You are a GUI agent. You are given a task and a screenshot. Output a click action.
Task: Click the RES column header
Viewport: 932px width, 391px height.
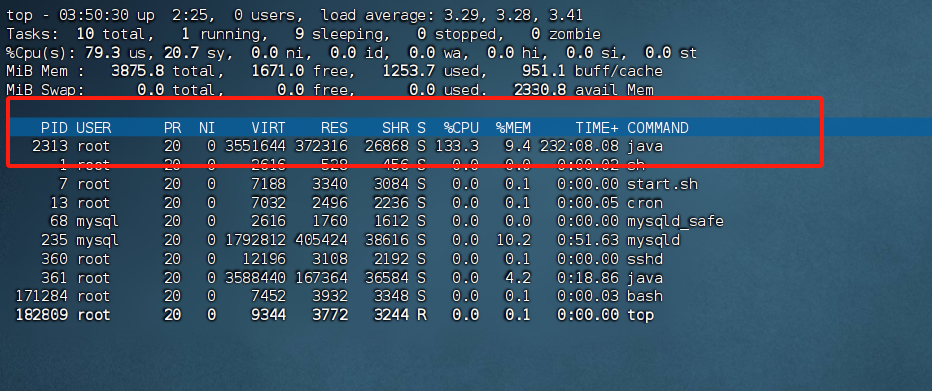334,128
